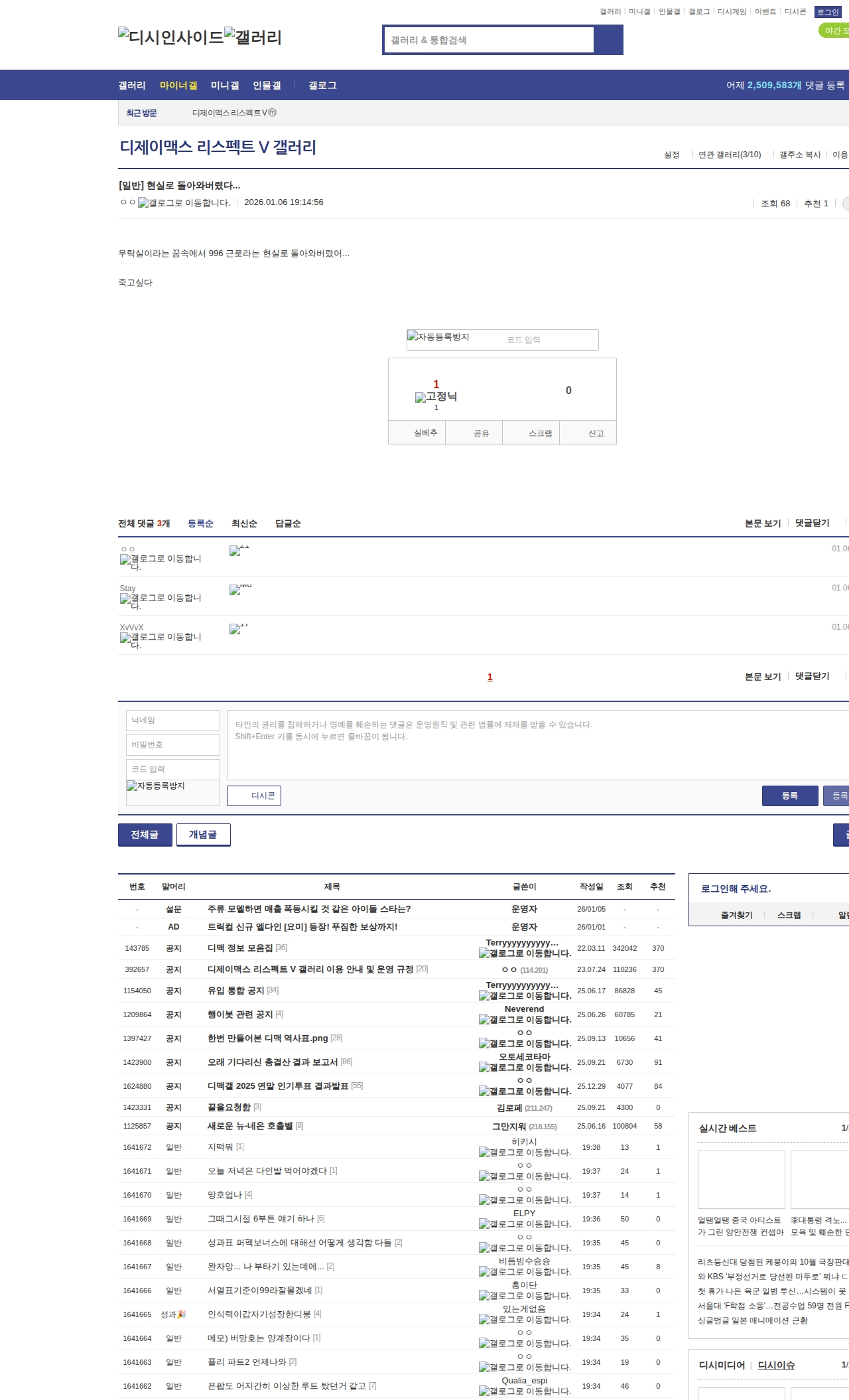Screen dimensions: 849x1400
Task: Open the 설정 menu of the gallery
Action: pyautogui.click(x=671, y=155)
